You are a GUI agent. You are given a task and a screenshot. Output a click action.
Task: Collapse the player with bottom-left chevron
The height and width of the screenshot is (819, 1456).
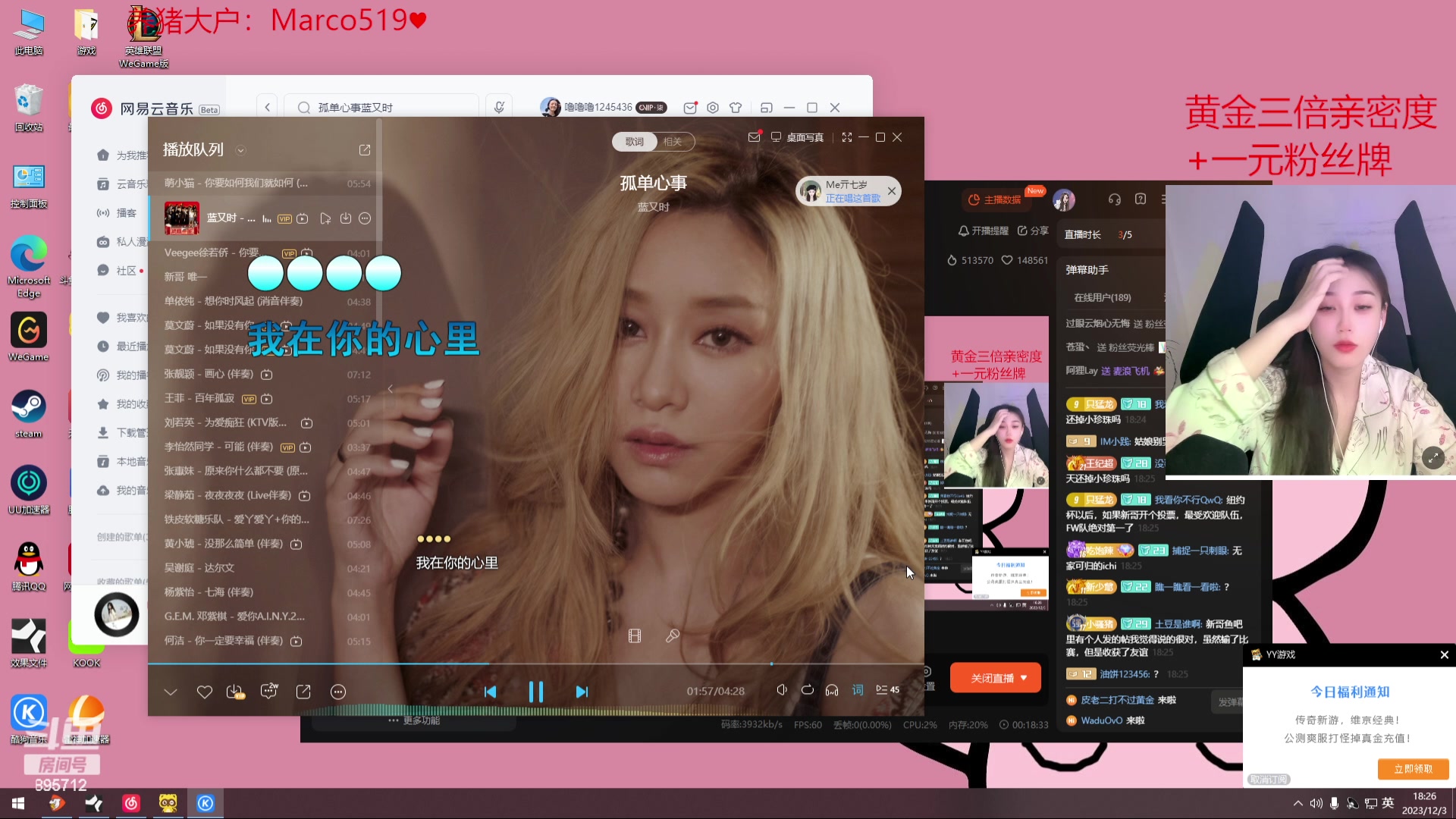tap(171, 692)
